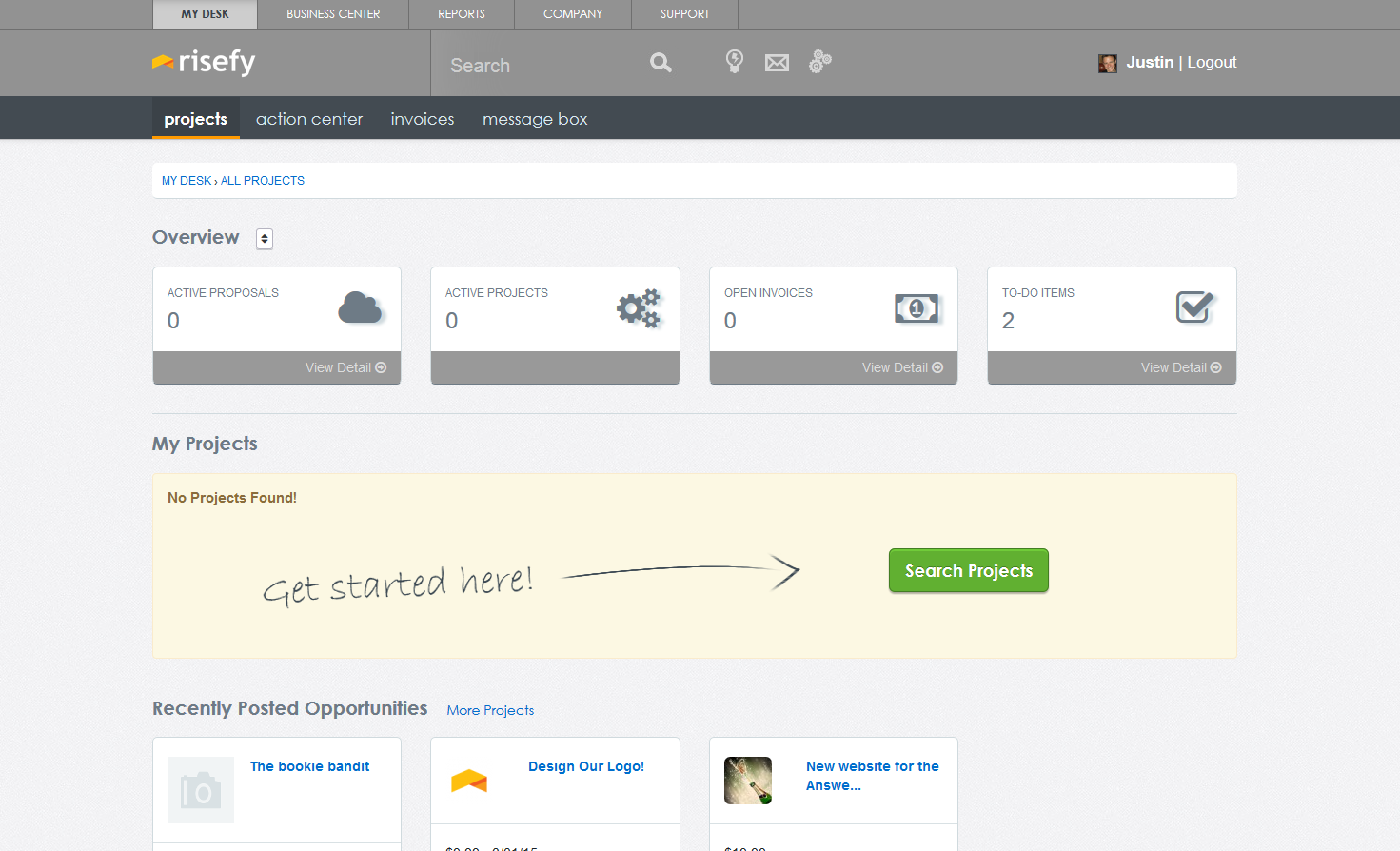Click the Active Proposals cloud icon
The height and width of the screenshot is (851, 1400).
(x=360, y=307)
